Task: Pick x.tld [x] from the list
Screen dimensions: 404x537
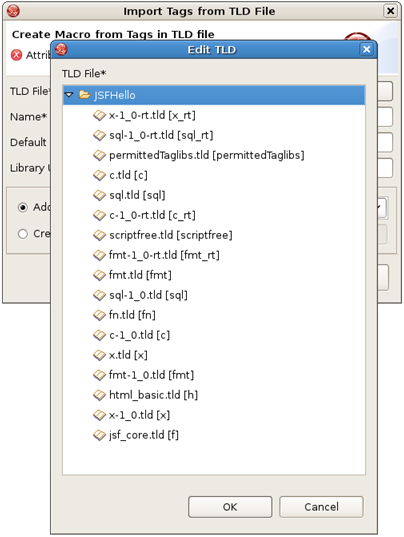Action: [x=128, y=355]
